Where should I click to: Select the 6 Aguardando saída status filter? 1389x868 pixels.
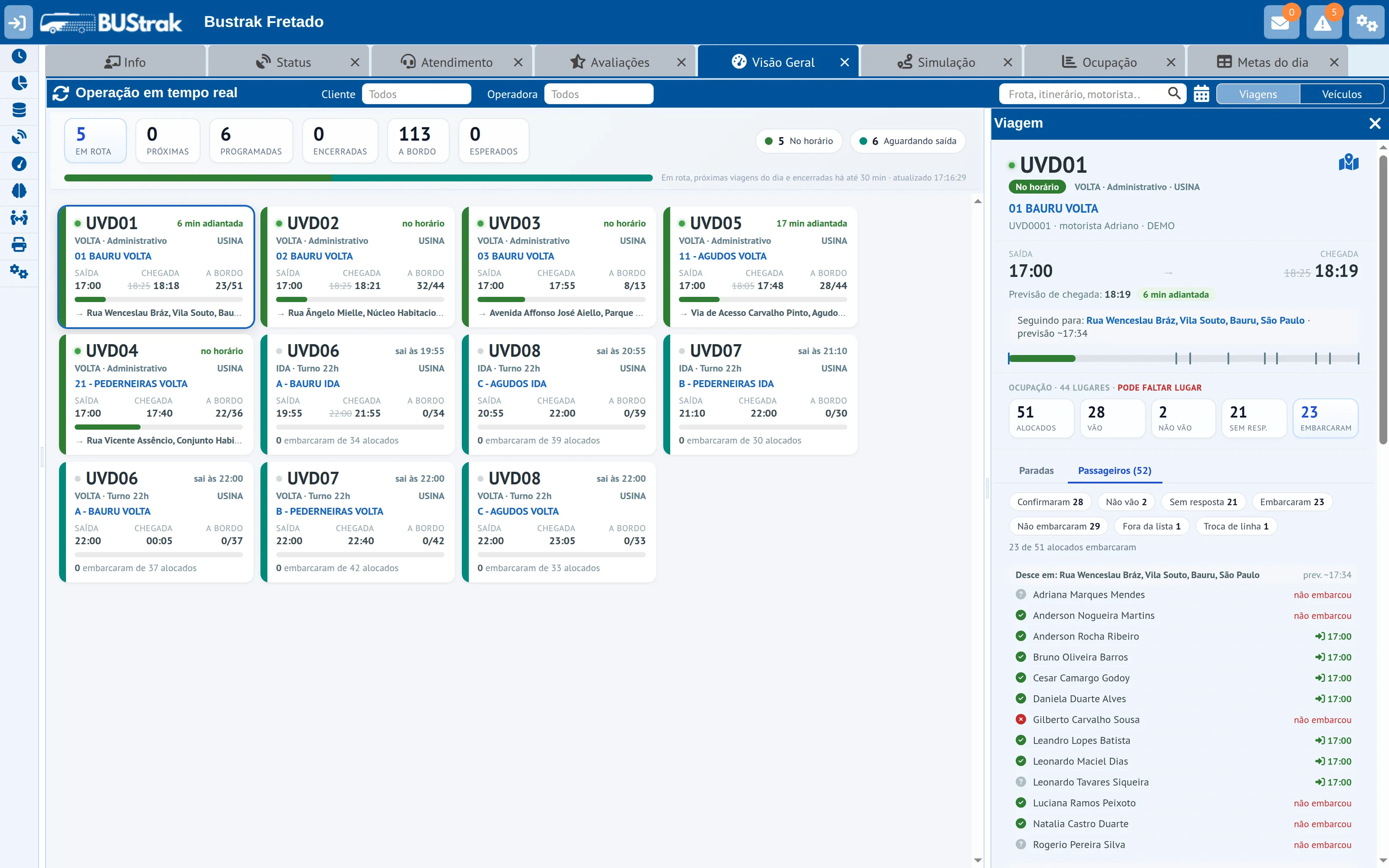coord(908,141)
